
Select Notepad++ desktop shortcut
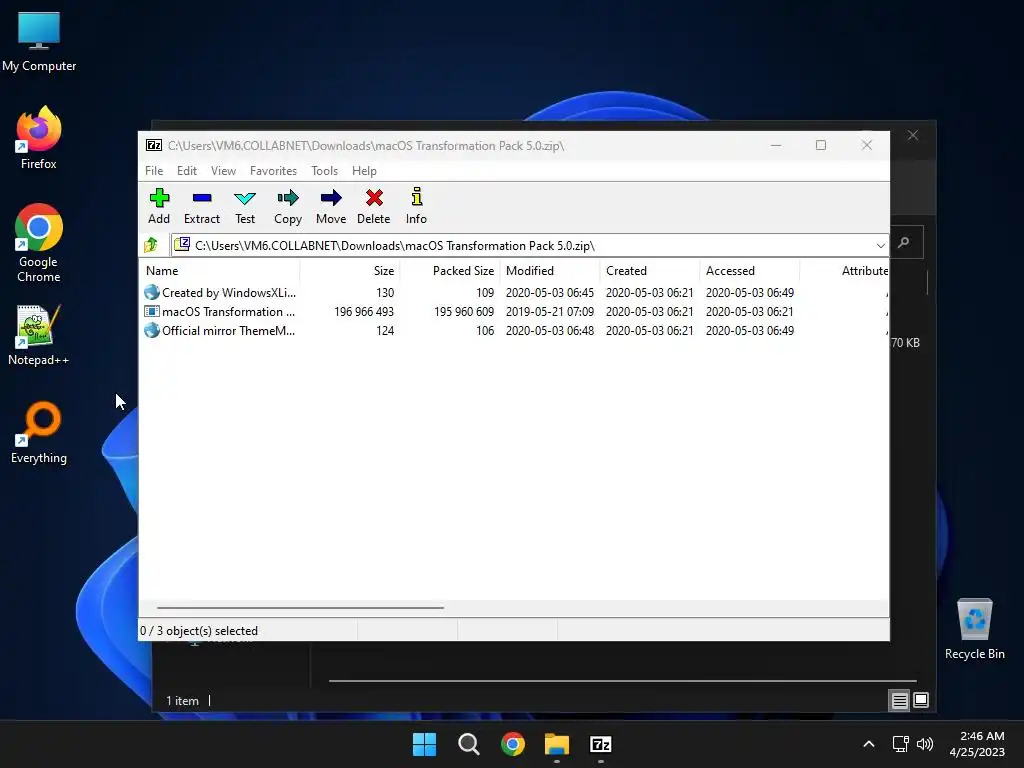(x=39, y=335)
